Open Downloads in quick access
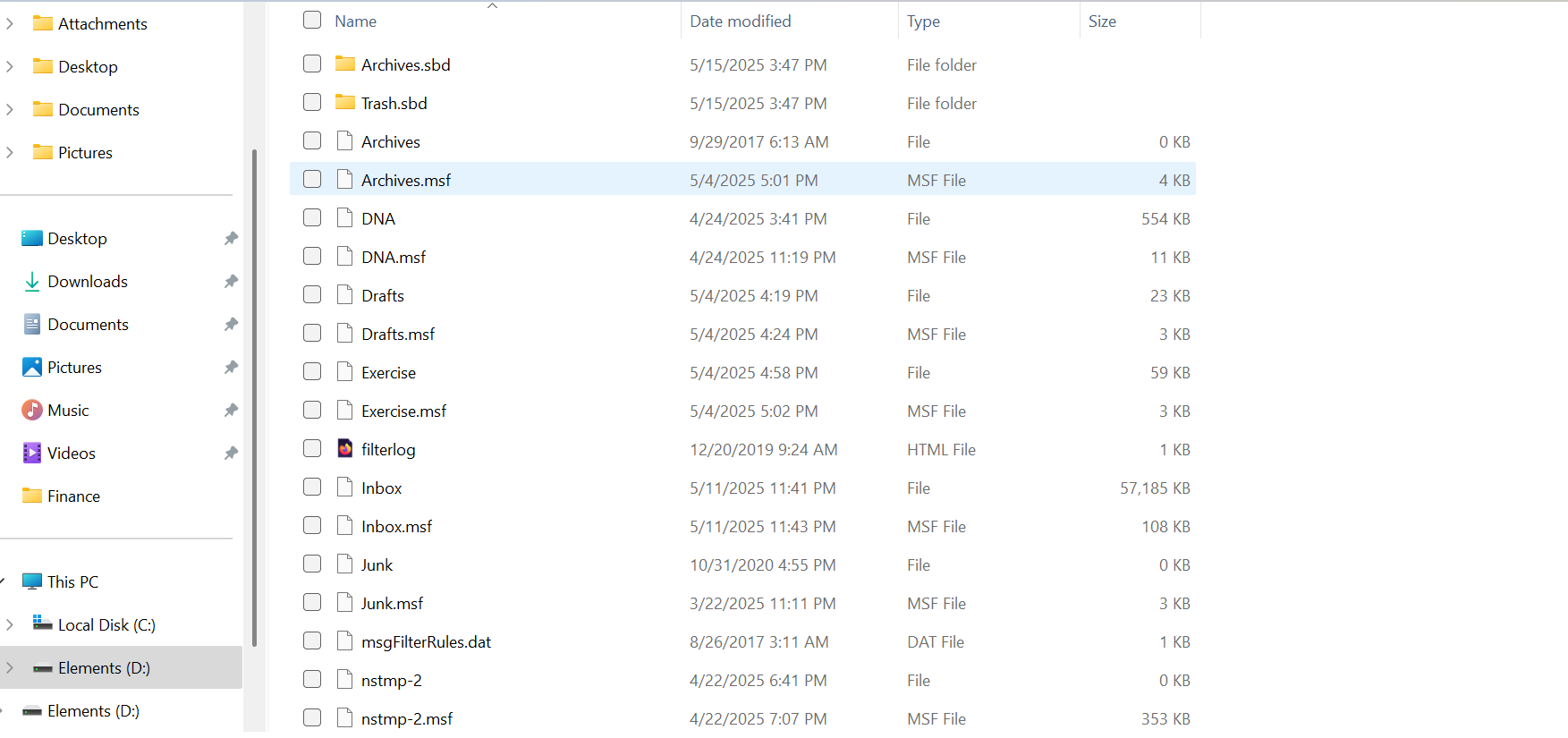The width and height of the screenshot is (1568, 738). tap(88, 281)
